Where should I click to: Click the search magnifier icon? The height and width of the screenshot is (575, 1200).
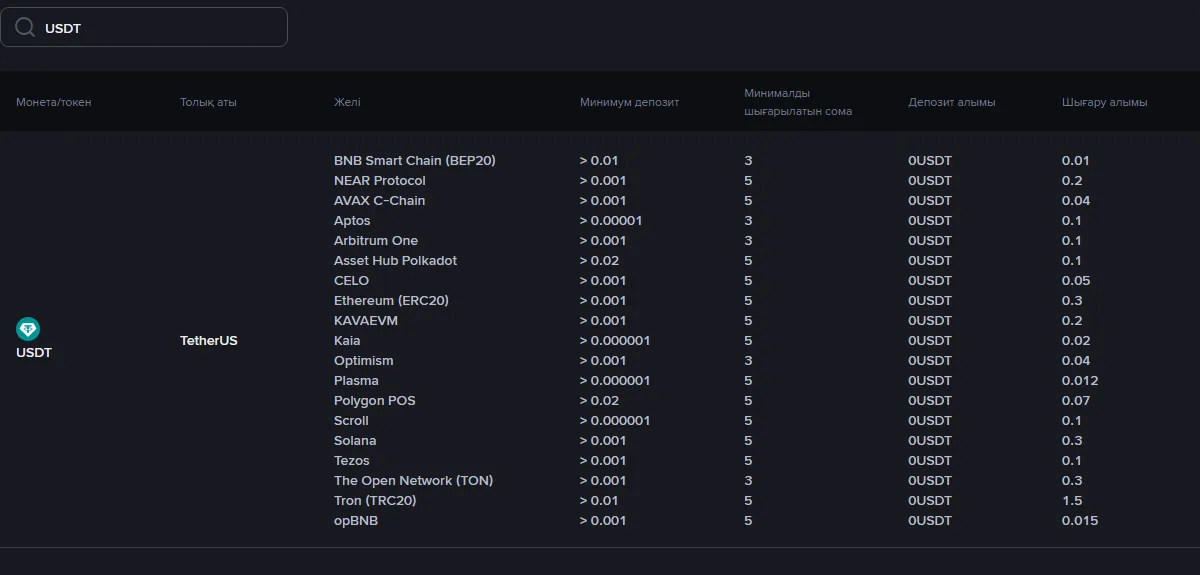pyautogui.click(x=25, y=28)
